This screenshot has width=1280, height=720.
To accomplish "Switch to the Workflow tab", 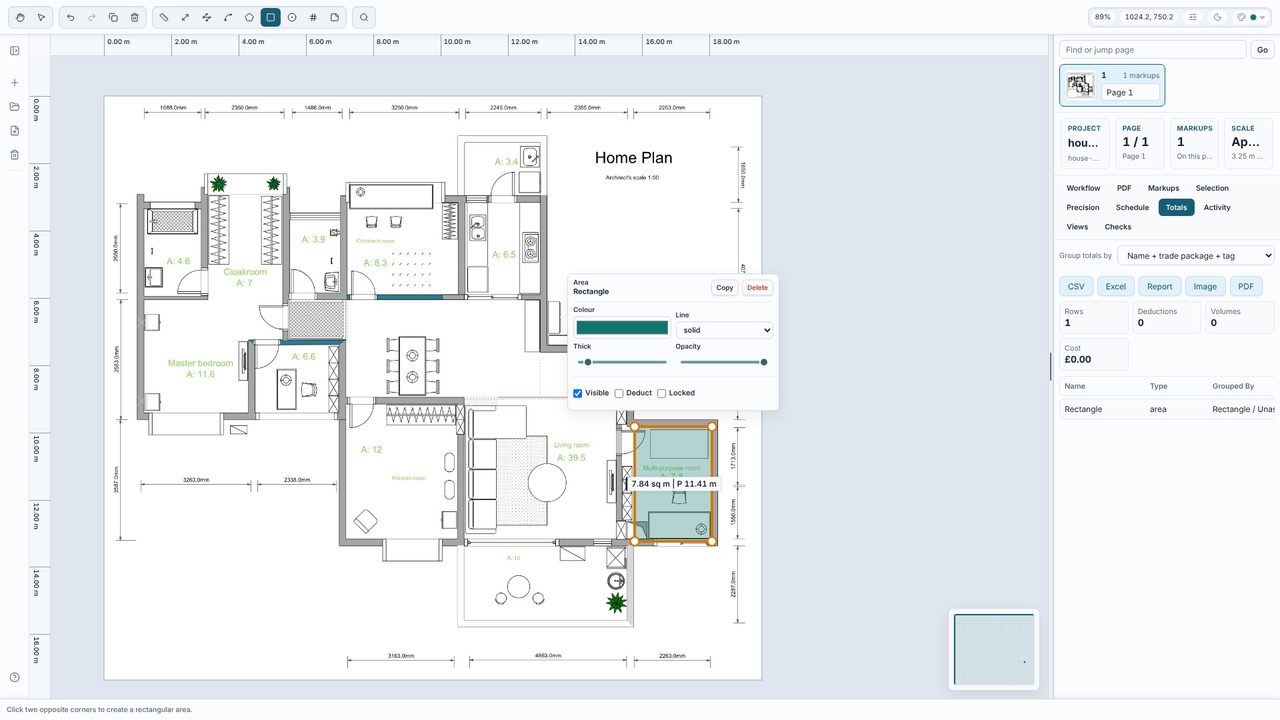I will pyautogui.click(x=1083, y=188).
